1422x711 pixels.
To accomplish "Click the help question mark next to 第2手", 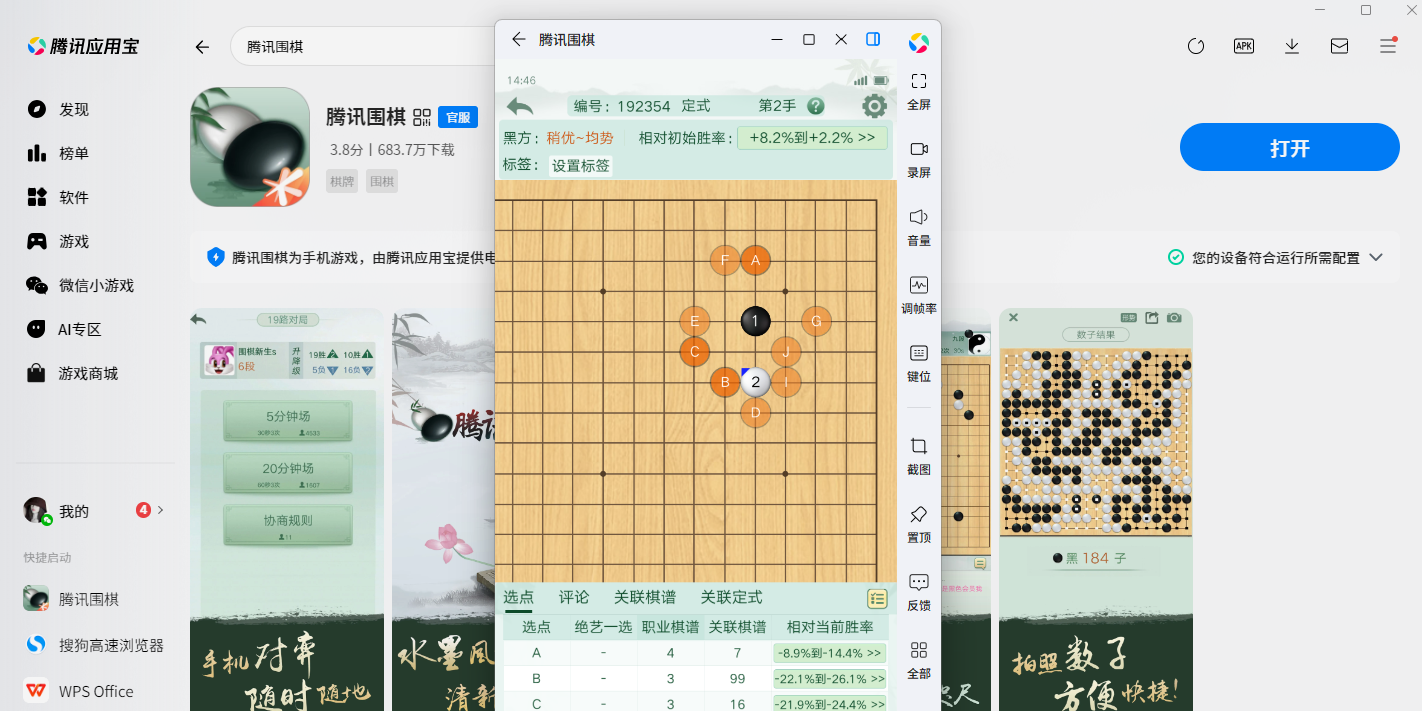I will point(816,106).
